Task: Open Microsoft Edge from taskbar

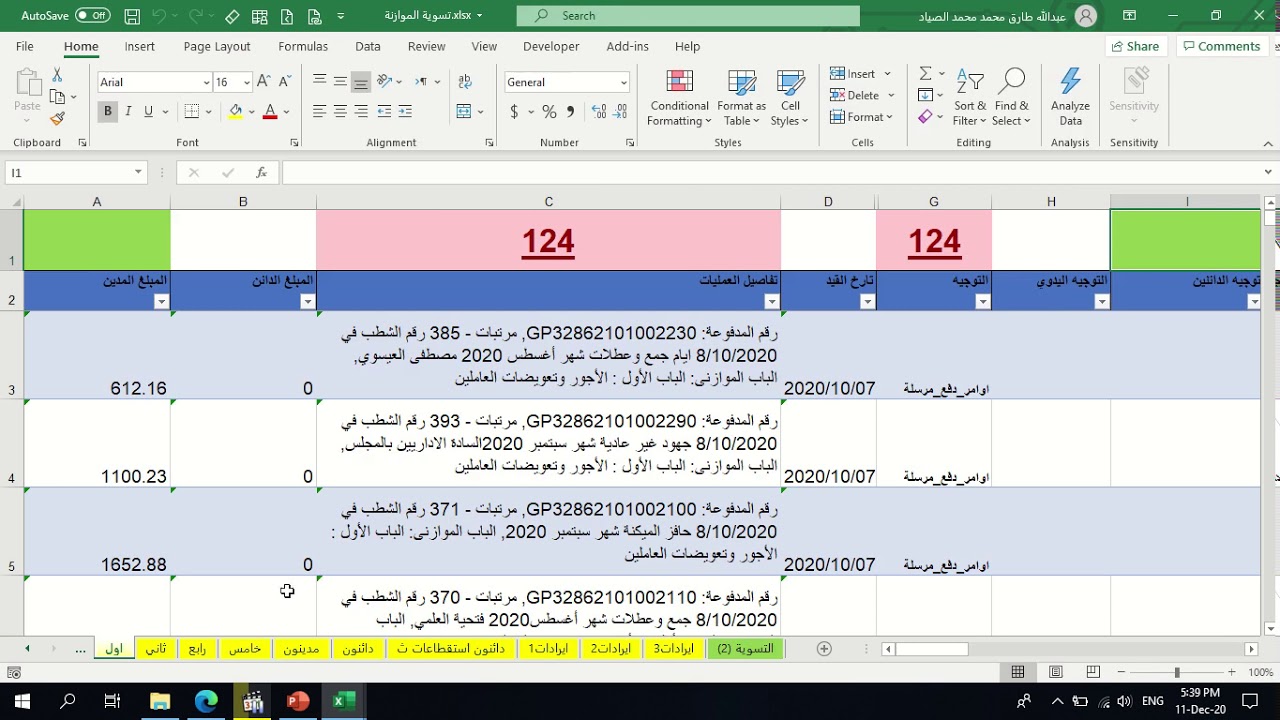Action: 206,702
